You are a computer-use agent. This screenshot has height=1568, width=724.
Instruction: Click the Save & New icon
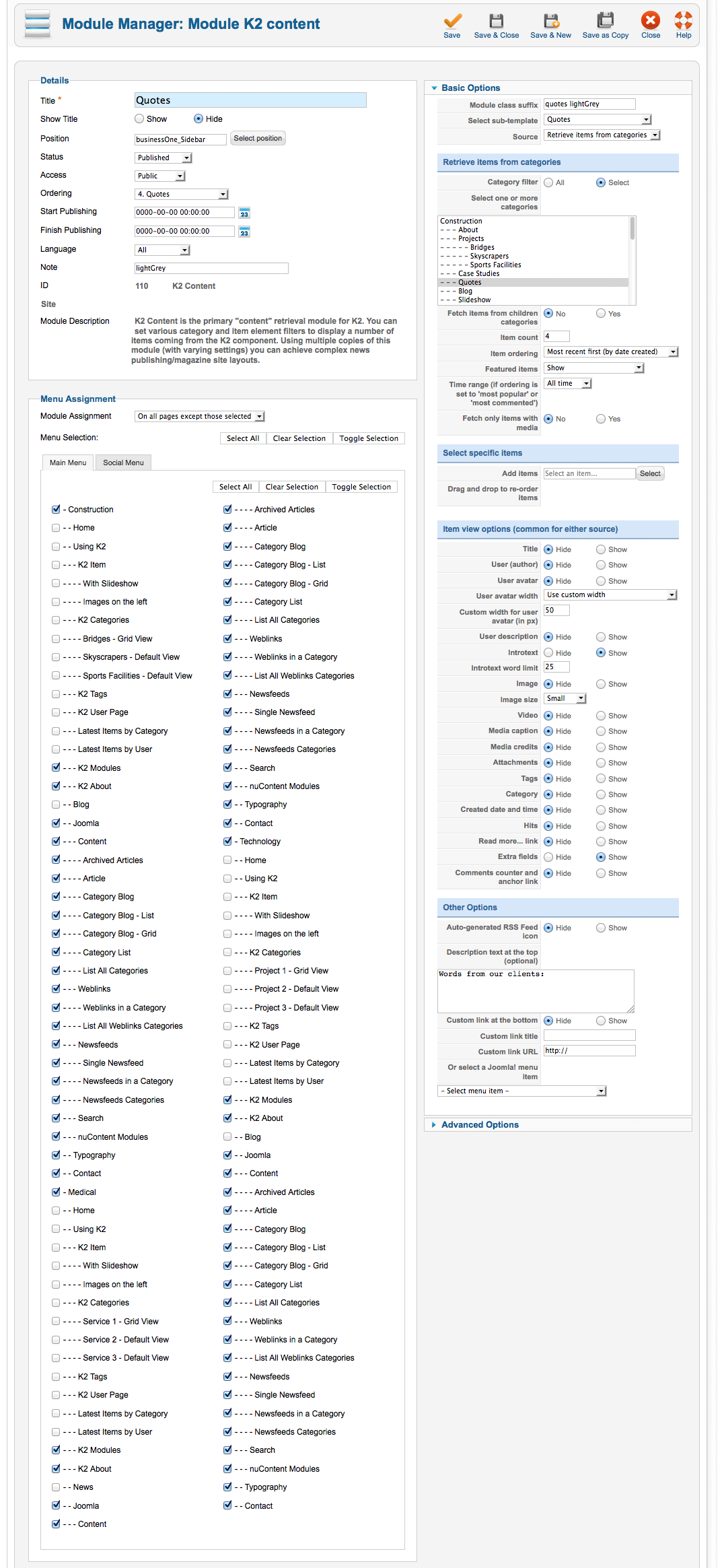[551, 20]
